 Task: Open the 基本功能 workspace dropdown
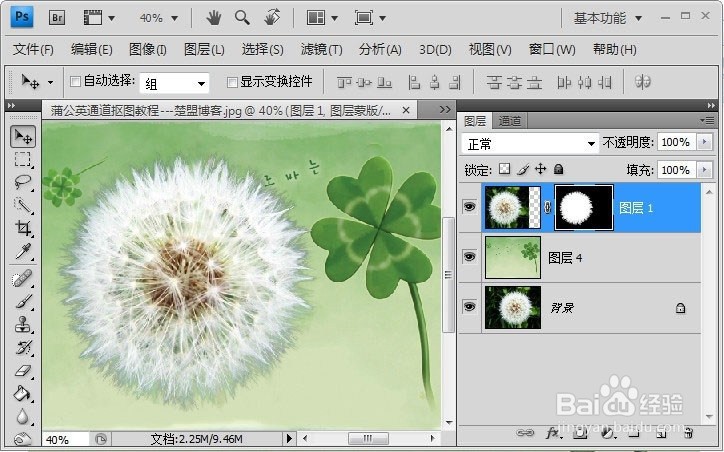pos(608,18)
